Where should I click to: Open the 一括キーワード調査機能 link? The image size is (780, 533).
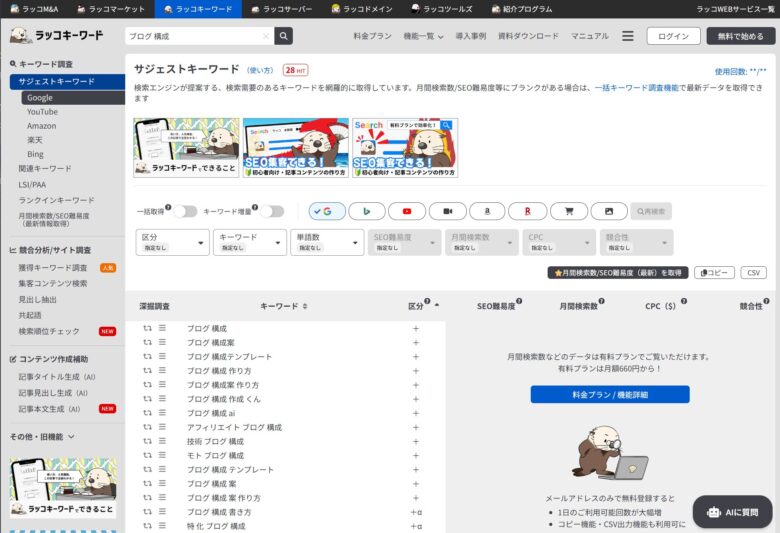tap(637, 88)
